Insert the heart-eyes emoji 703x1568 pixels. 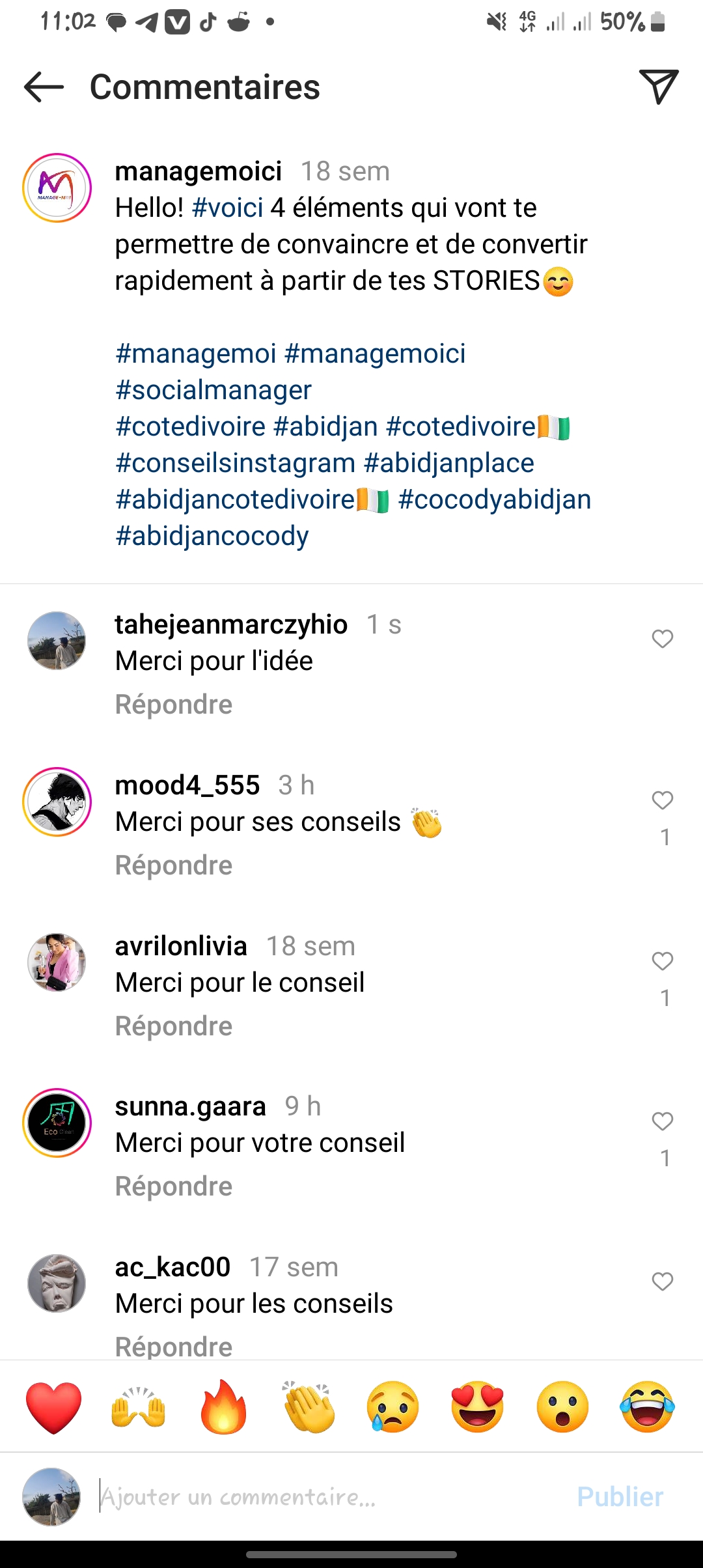478,1407
